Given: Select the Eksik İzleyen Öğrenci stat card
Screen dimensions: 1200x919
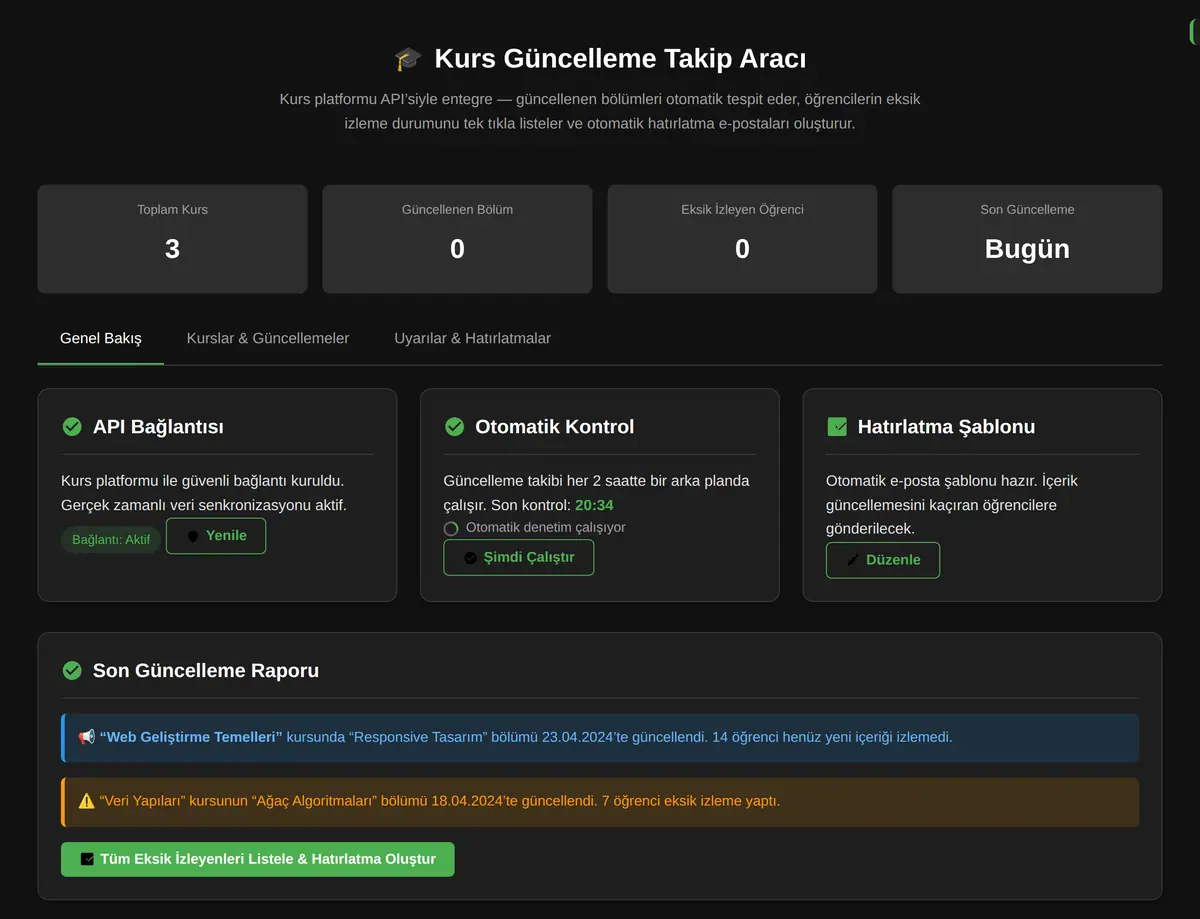Looking at the screenshot, I should [x=742, y=239].
